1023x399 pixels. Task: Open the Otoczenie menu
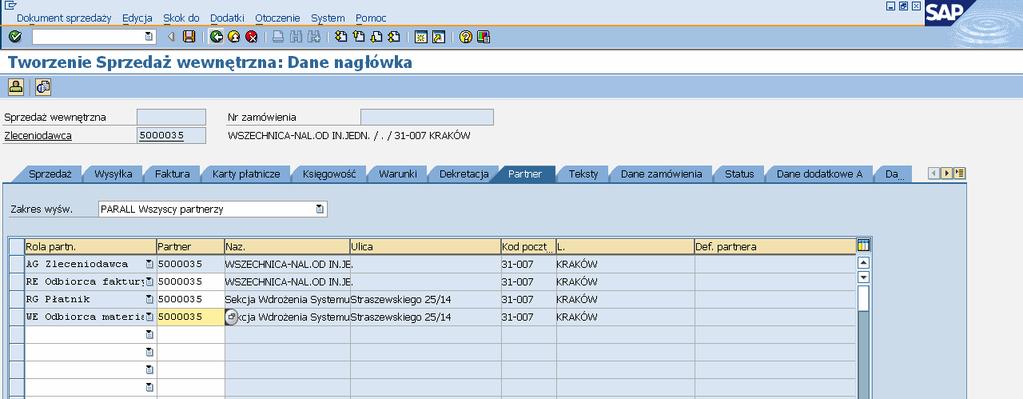click(277, 18)
